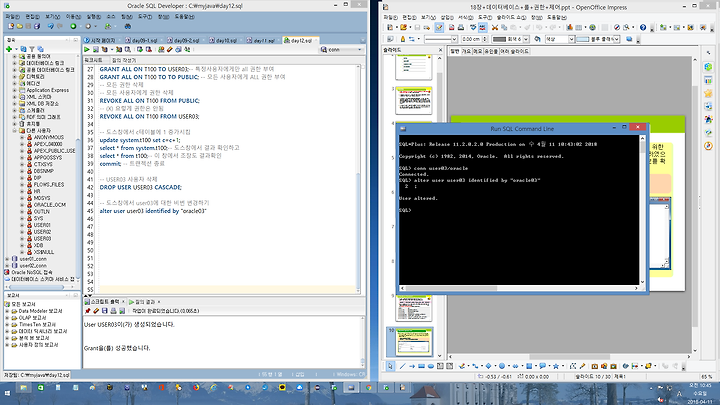Click the Chart insert icon in Impress toolbar
This screenshot has height=405, width=720.
tap(569, 28)
